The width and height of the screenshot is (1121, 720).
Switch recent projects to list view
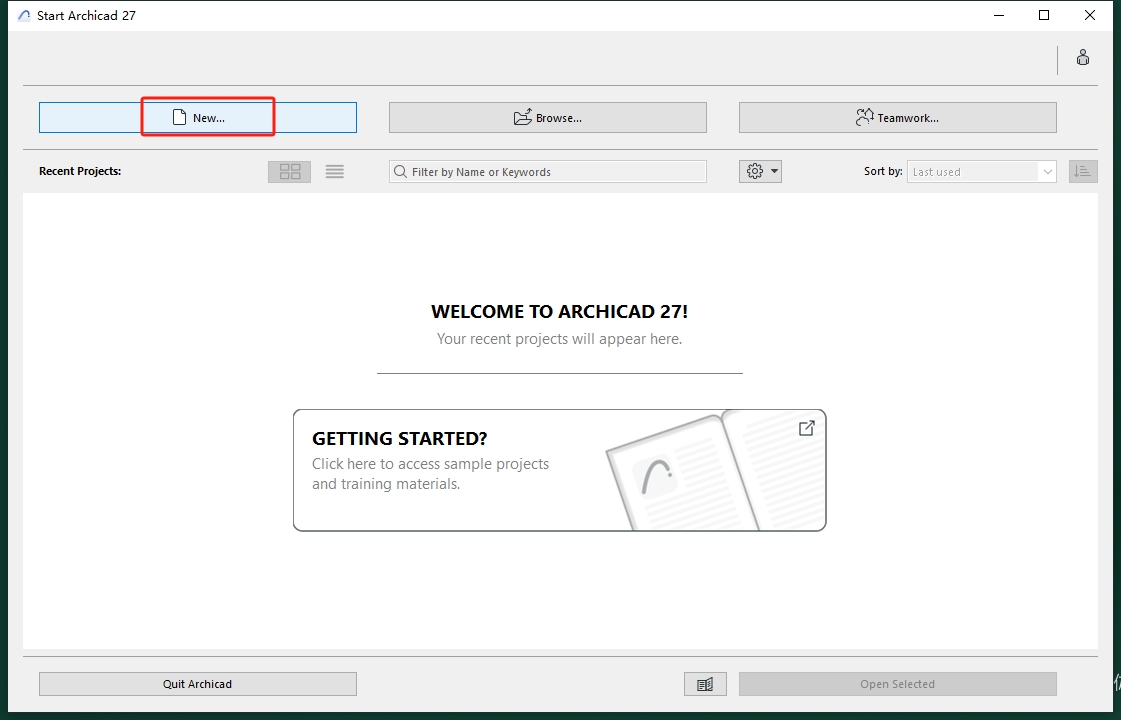point(335,172)
